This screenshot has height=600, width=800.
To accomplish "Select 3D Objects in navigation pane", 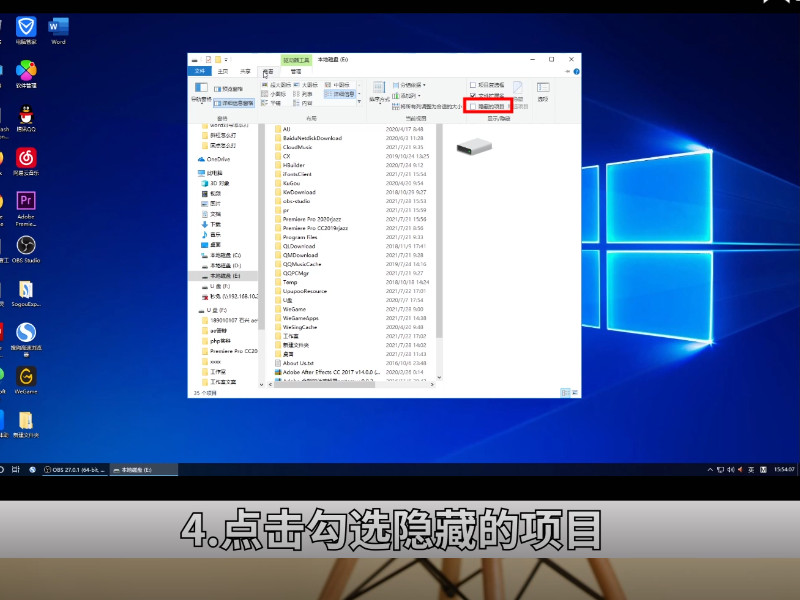I will [x=215, y=183].
